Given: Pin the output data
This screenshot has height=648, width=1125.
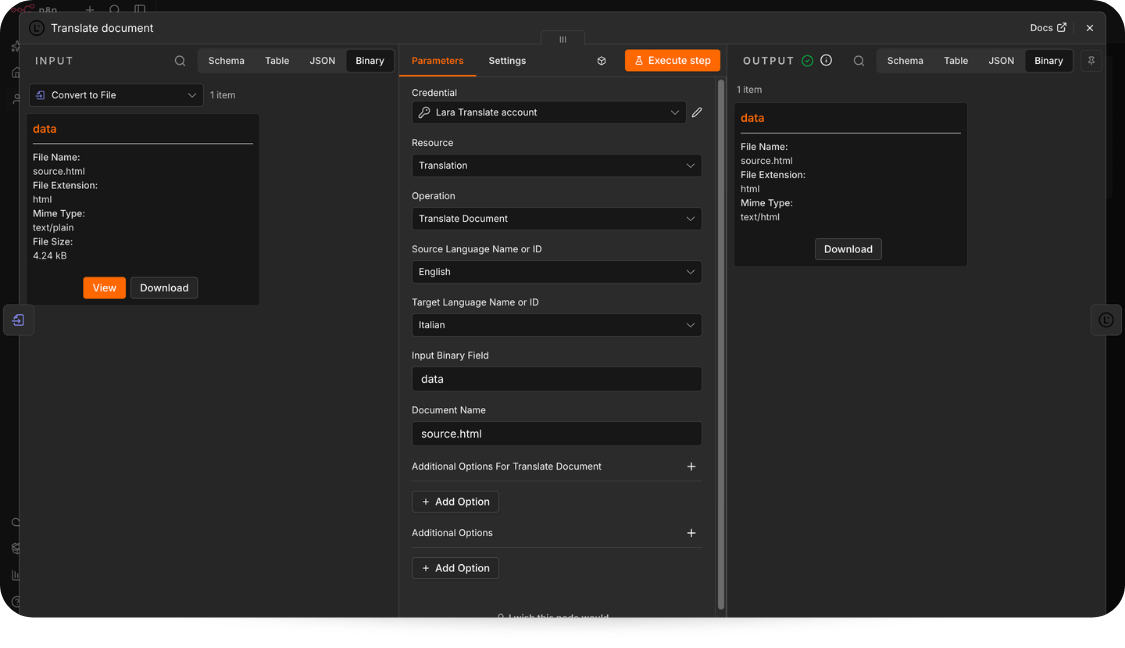Looking at the screenshot, I should point(1091,61).
